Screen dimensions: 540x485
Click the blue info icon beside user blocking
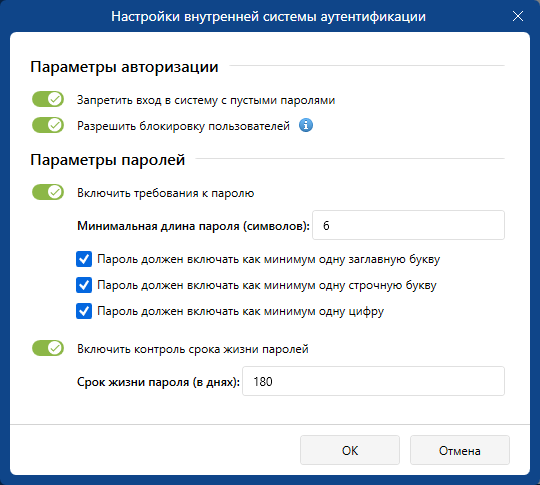[x=306, y=125]
